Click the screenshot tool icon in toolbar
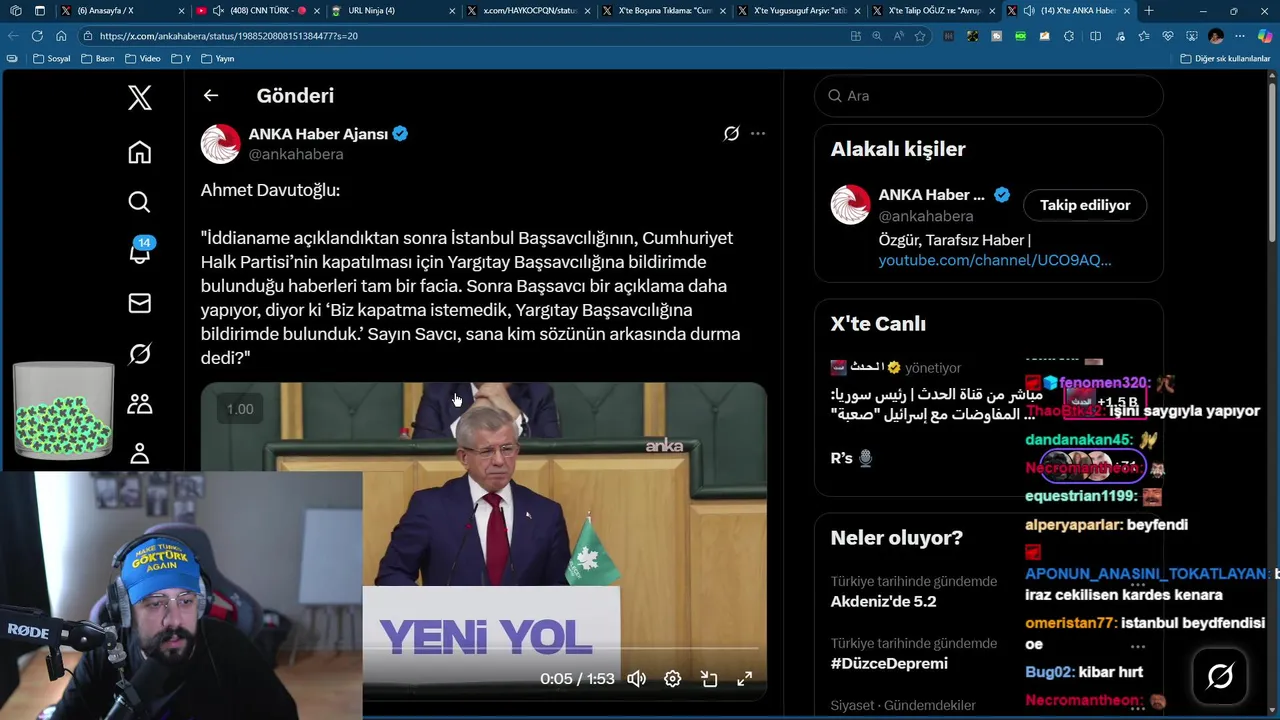This screenshot has width=1280, height=720. (1192, 36)
